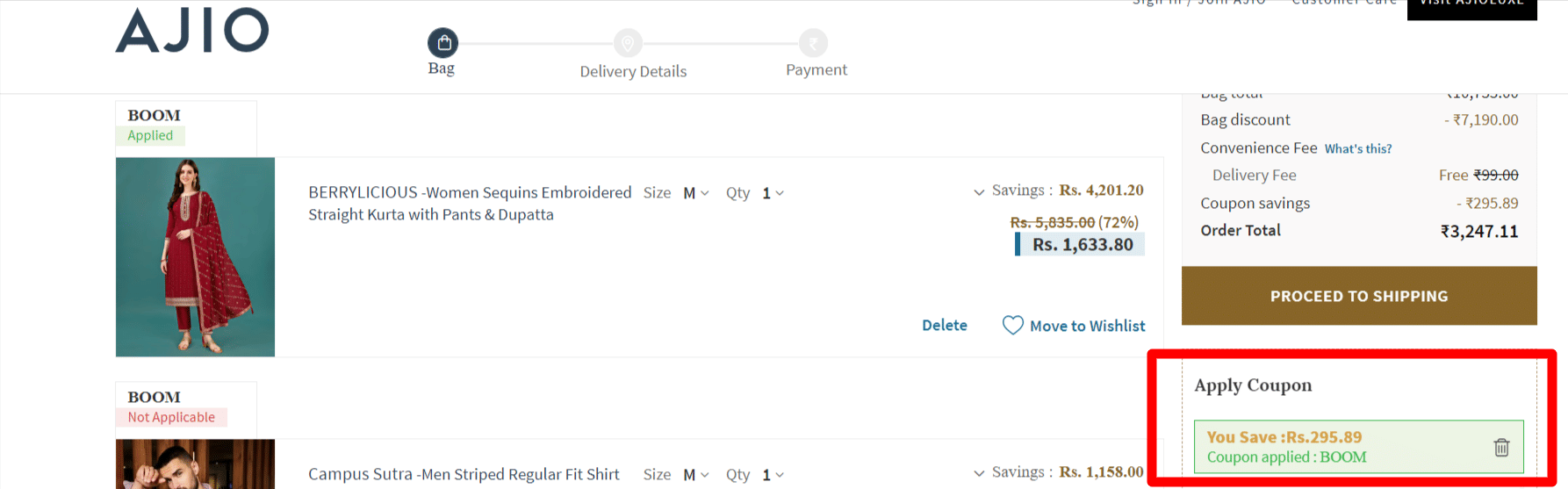1568x489 pixels.
Task: Open Qty dropdown for Campus Sutra shirt
Action: [773, 475]
